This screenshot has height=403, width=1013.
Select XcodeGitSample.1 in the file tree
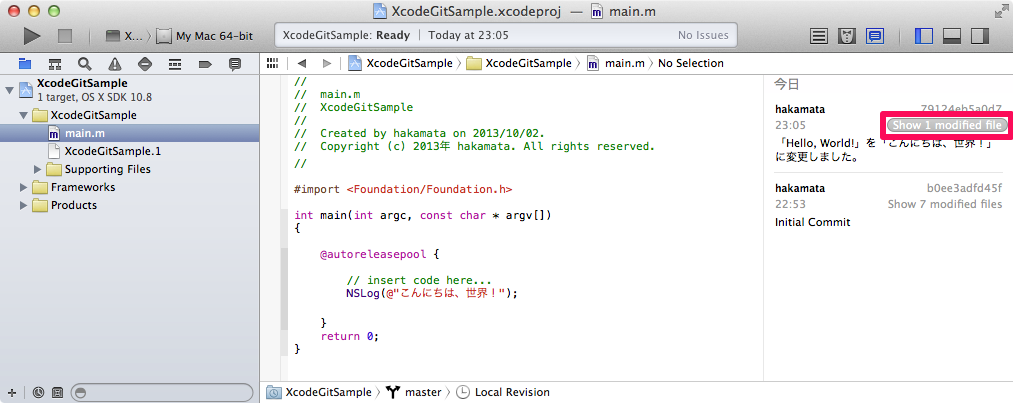[x=112, y=151]
